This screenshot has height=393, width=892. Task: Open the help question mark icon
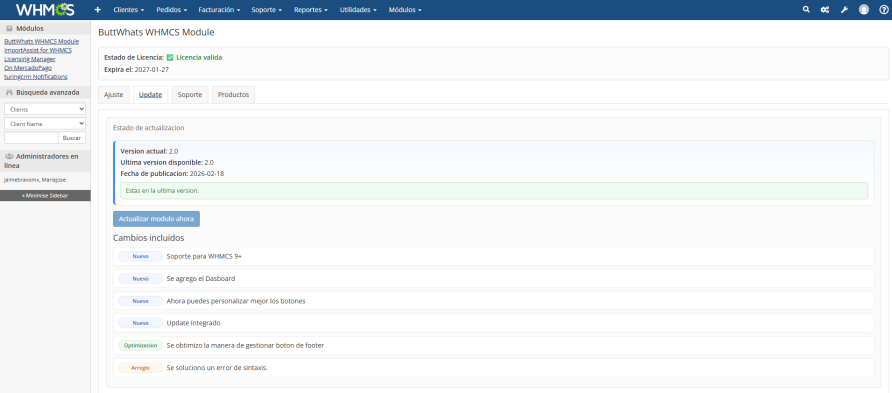883,10
